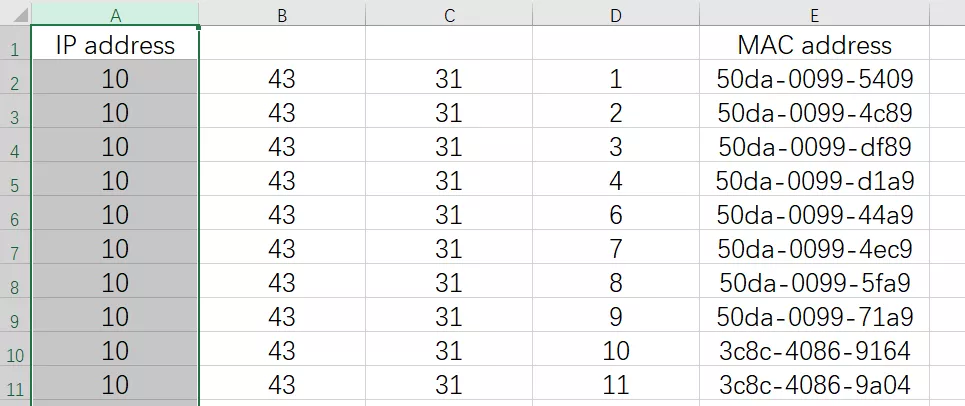Click cell containing 50da-0099-d1a9
The width and height of the screenshot is (965, 406).
[x=815, y=181]
